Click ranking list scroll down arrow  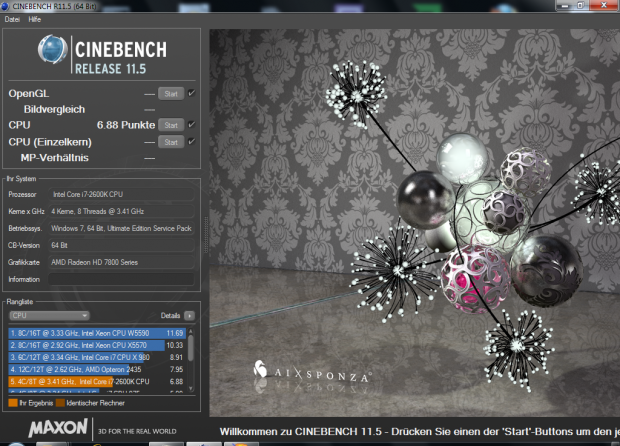point(191,388)
